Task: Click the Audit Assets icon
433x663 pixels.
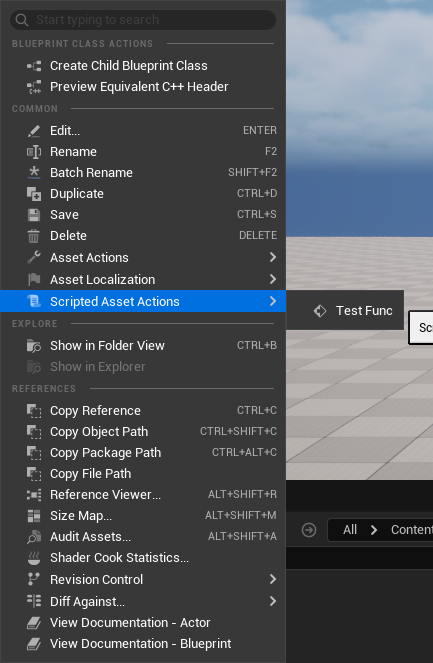Action: click(x=34, y=537)
